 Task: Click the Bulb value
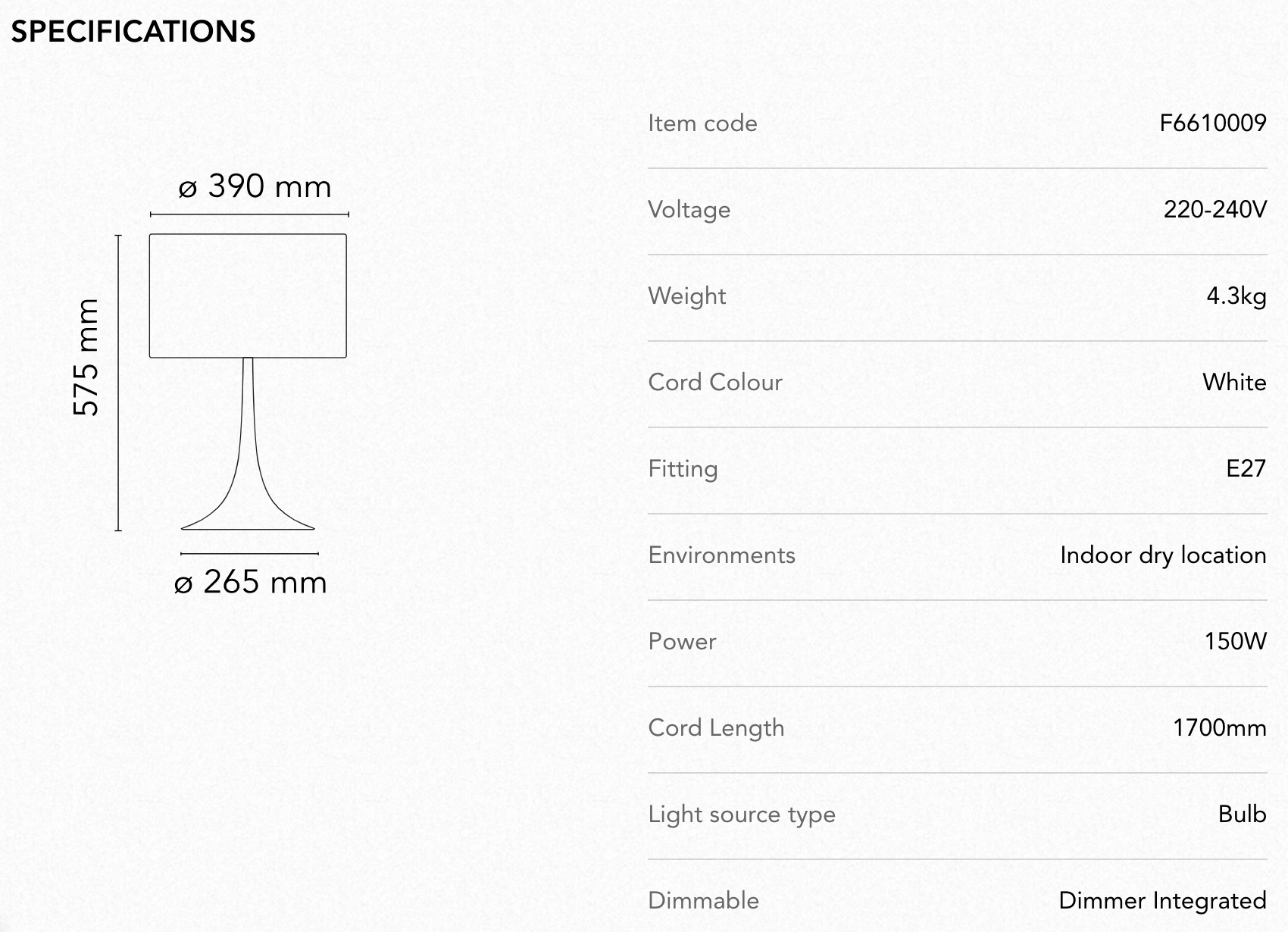[x=1243, y=814]
